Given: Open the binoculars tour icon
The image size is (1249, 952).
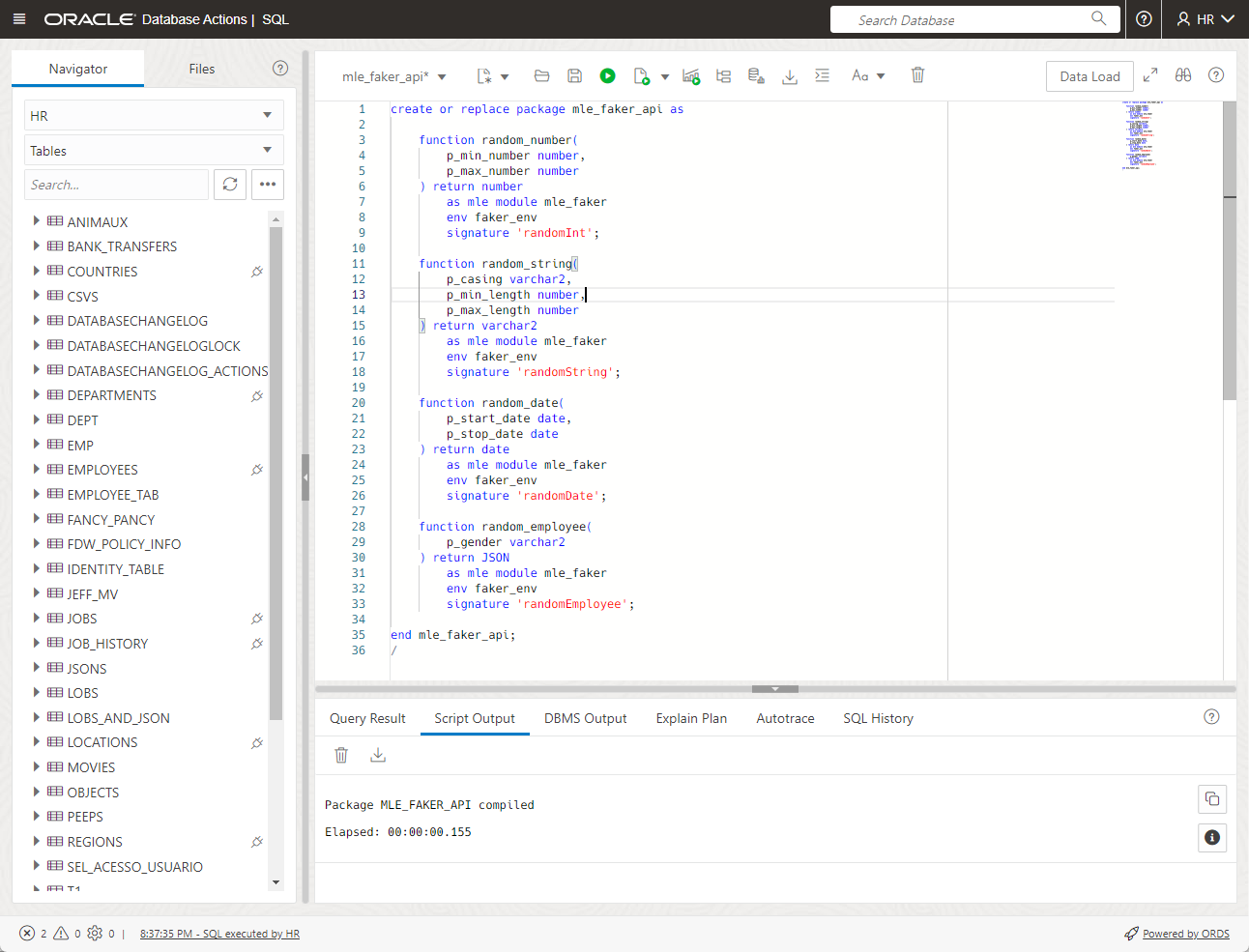Looking at the screenshot, I should 1183,75.
